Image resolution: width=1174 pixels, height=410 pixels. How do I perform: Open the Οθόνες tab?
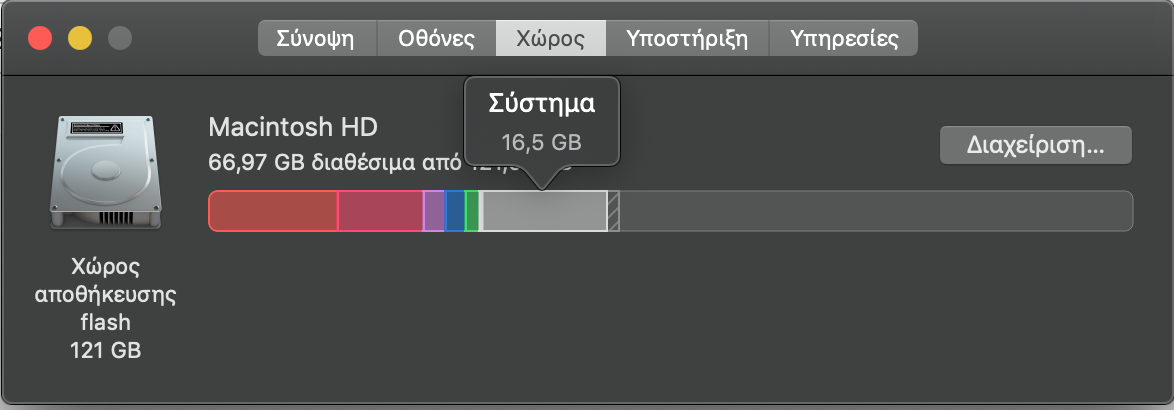[x=437, y=38]
